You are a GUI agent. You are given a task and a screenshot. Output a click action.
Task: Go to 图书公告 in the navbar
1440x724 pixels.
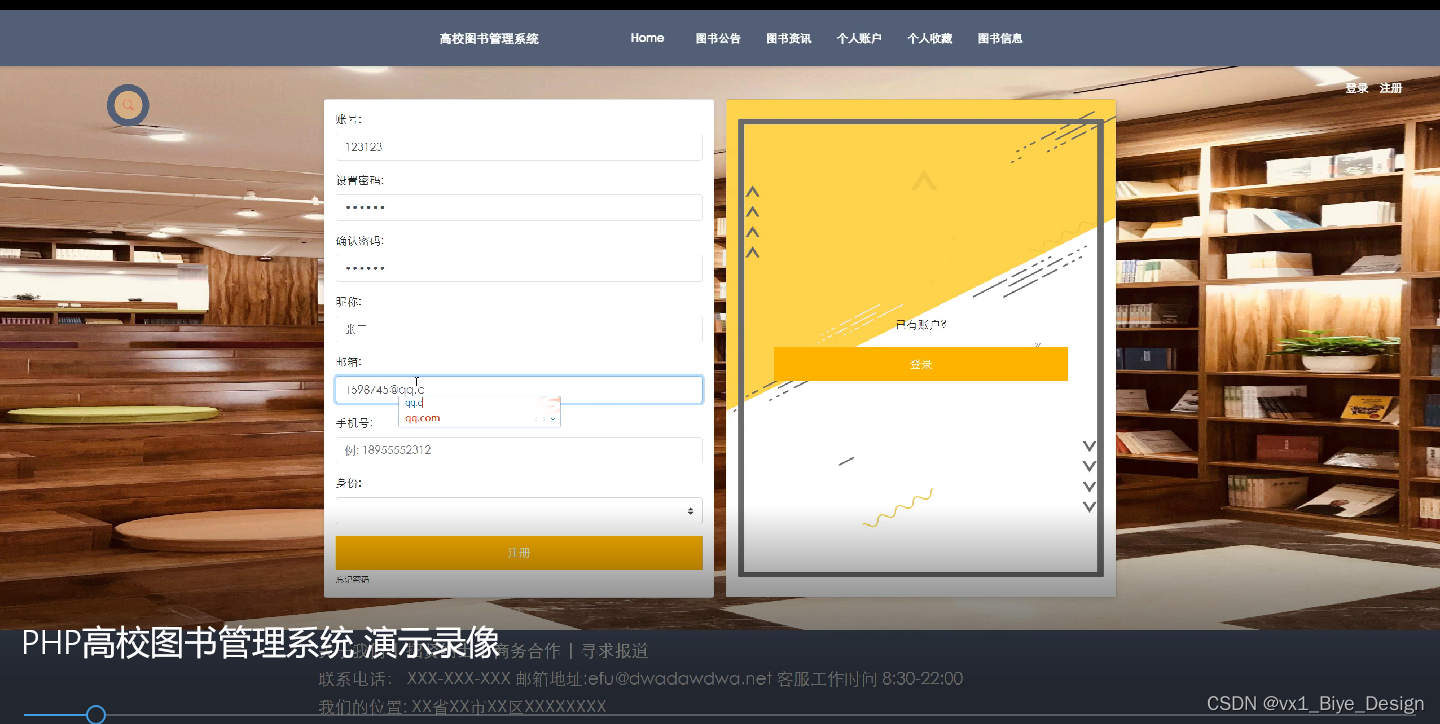tap(718, 39)
